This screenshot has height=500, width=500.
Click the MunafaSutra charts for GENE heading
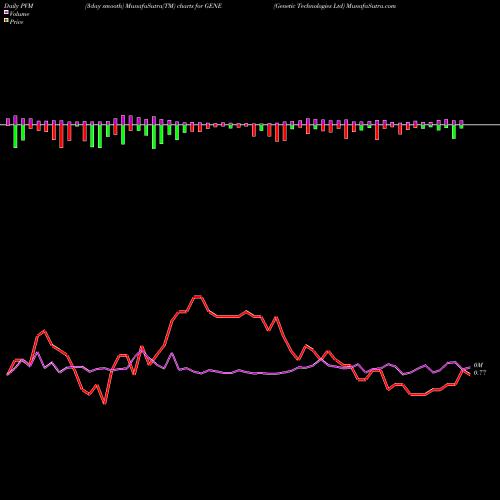click(x=153, y=6)
